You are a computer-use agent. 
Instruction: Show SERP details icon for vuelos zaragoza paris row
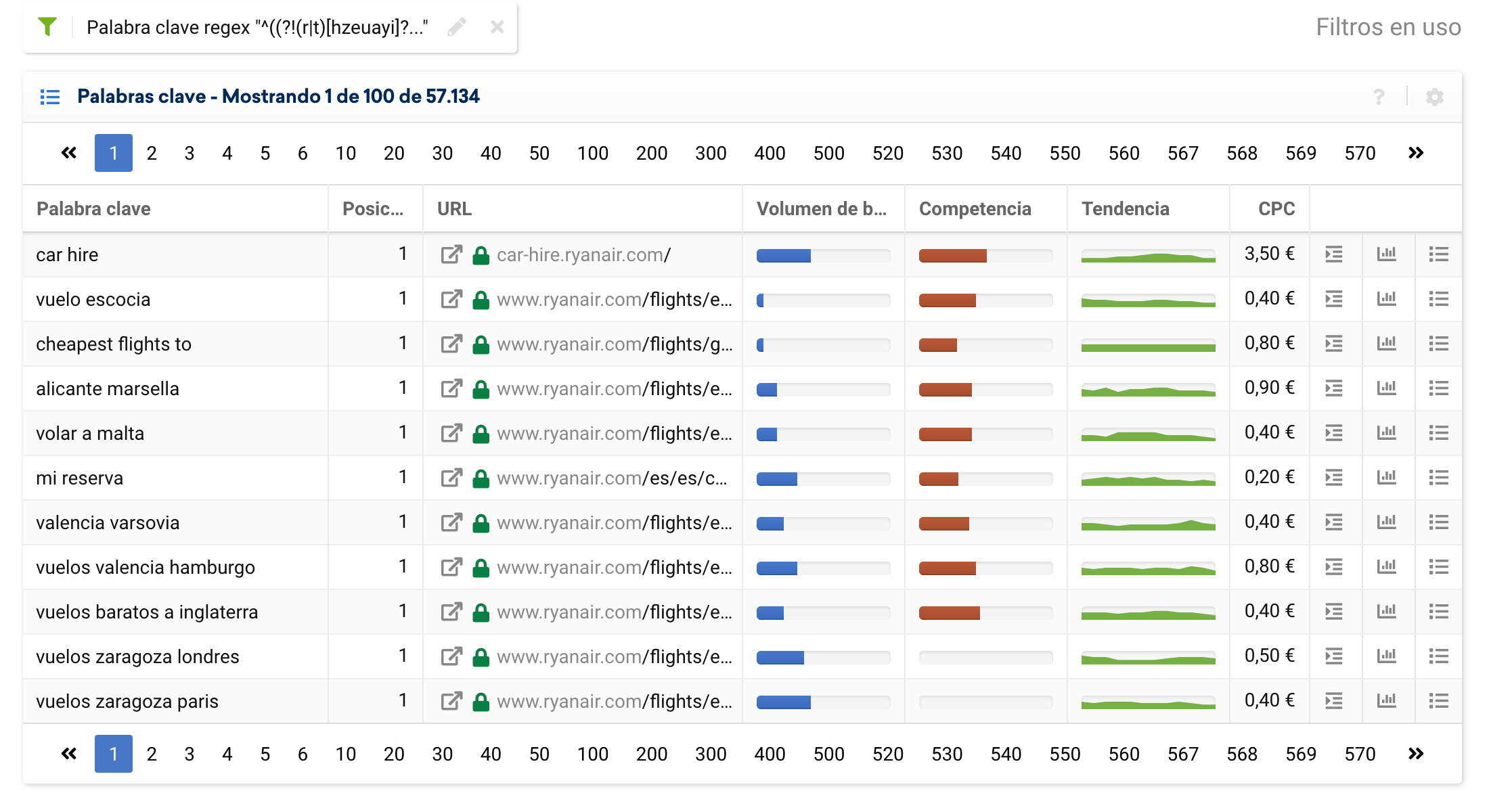tap(1334, 701)
